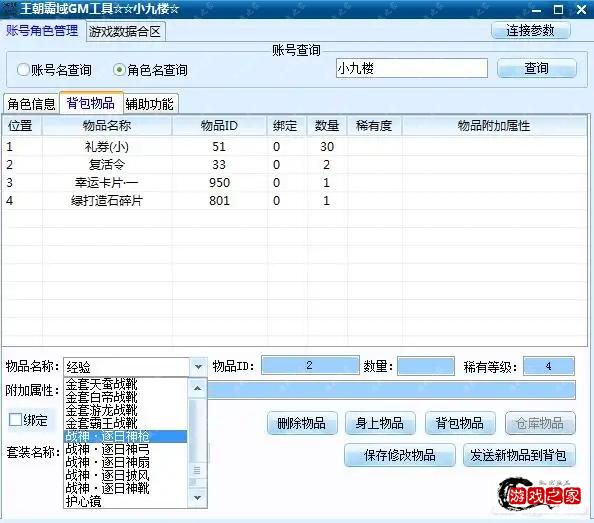
Task: Click the 绑定 column header
Action: [287, 126]
